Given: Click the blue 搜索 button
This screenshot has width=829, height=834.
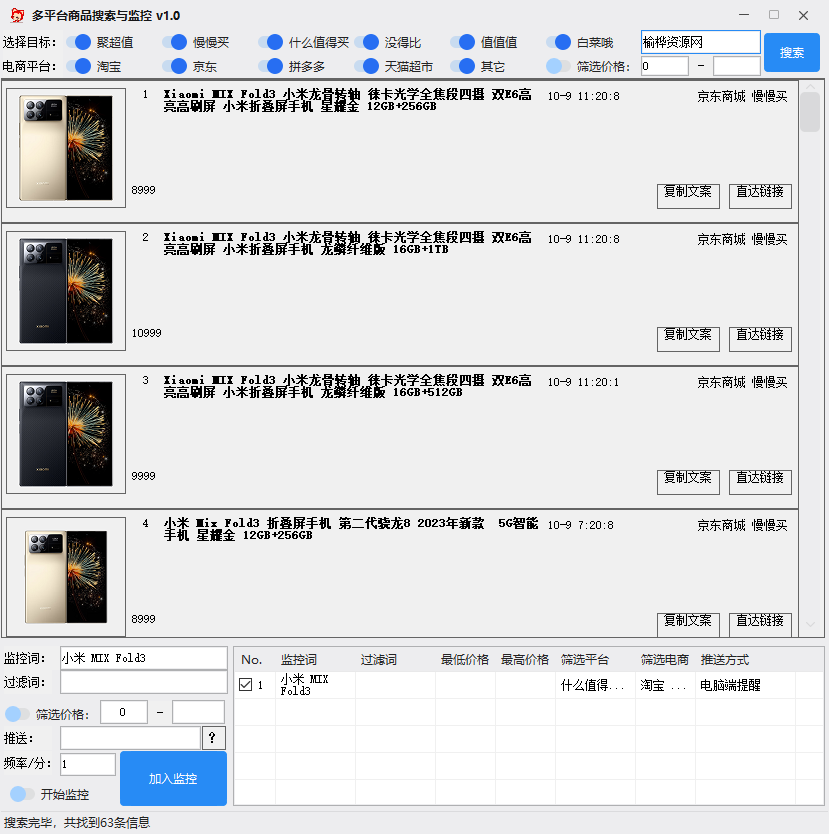Looking at the screenshot, I should (792, 52).
